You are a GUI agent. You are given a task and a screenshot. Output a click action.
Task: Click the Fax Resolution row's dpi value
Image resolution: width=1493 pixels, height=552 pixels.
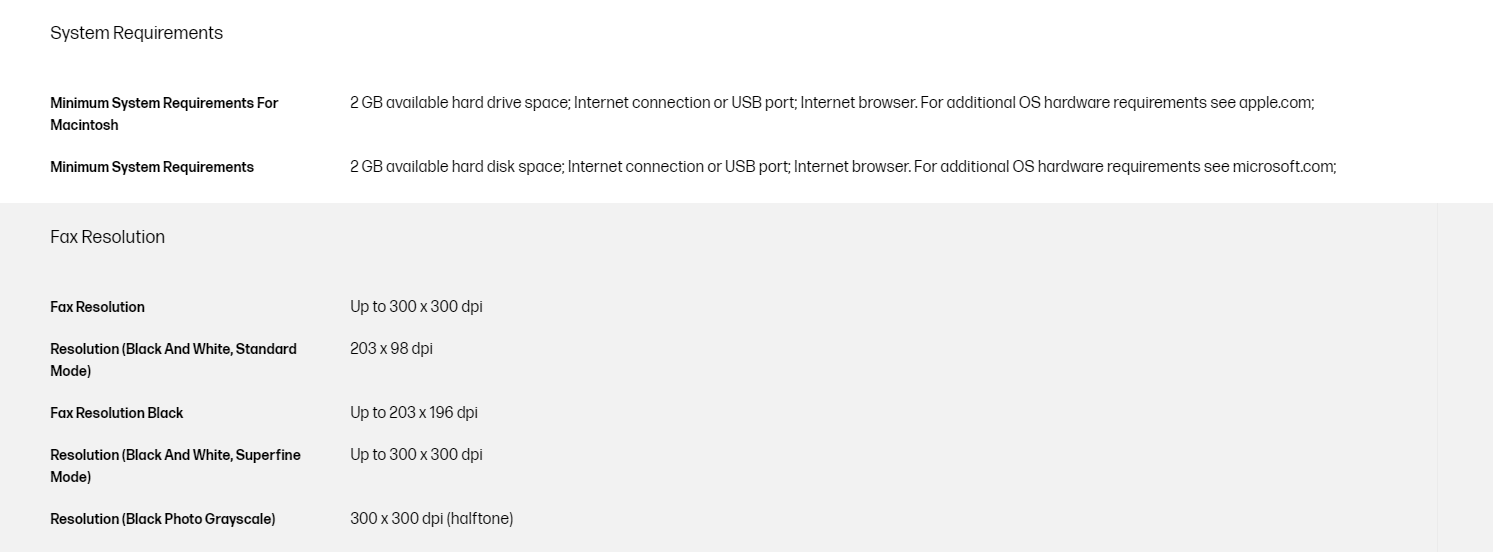click(416, 307)
